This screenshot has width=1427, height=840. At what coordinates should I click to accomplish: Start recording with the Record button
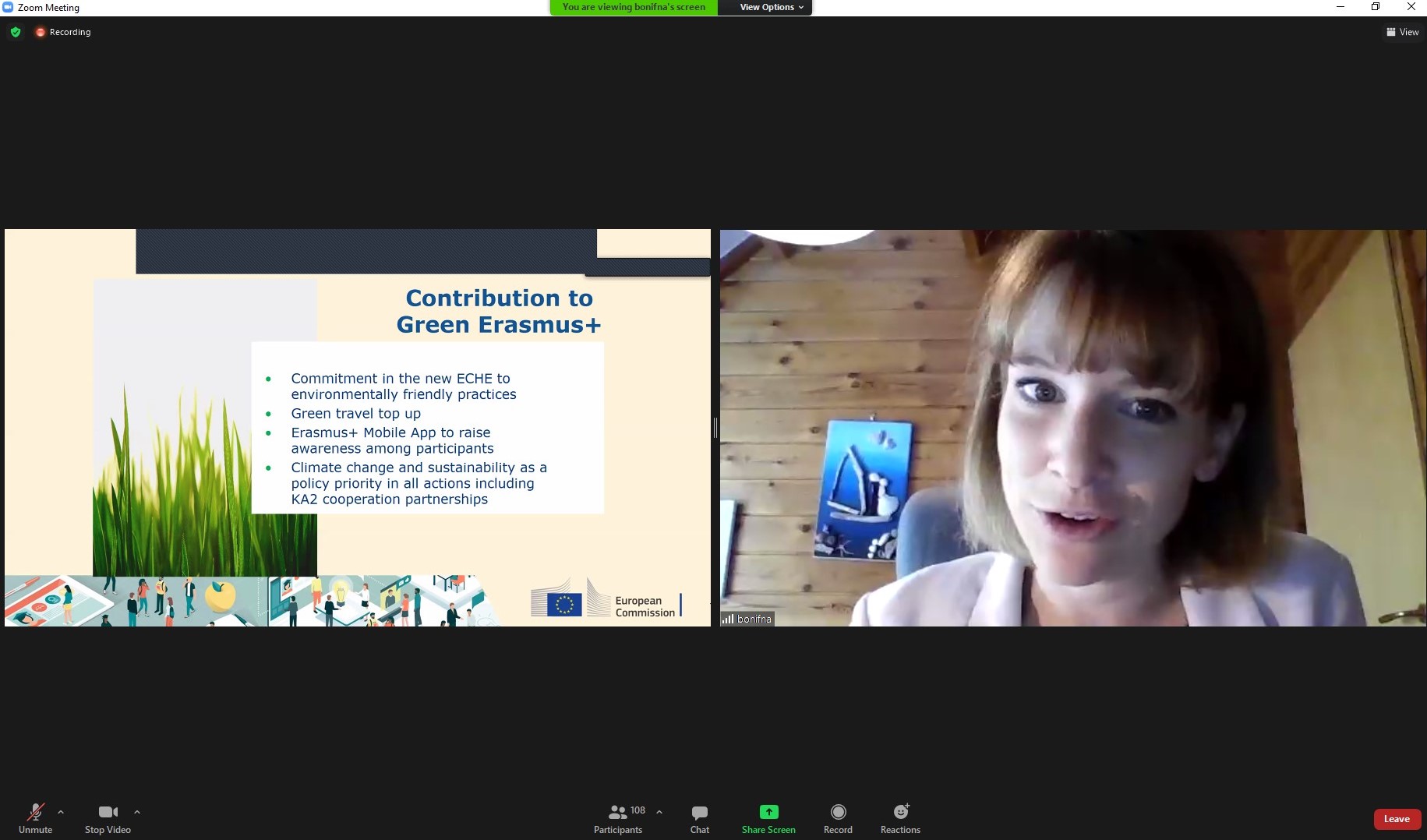point(838,818)
